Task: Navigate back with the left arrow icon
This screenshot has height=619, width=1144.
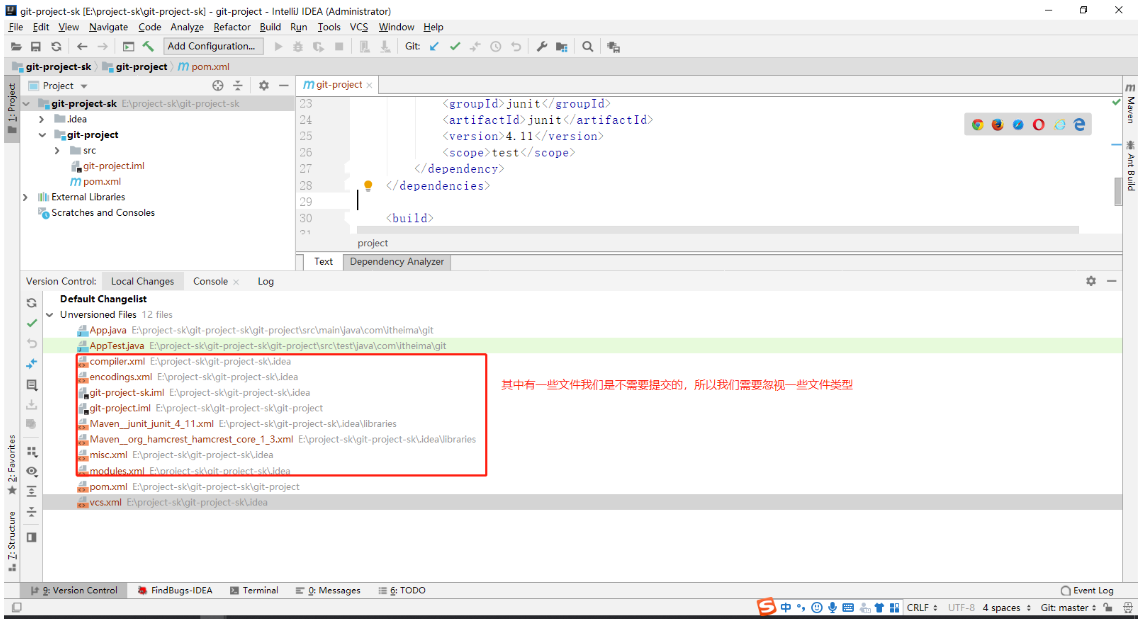Action: click(x=82, y=47)
